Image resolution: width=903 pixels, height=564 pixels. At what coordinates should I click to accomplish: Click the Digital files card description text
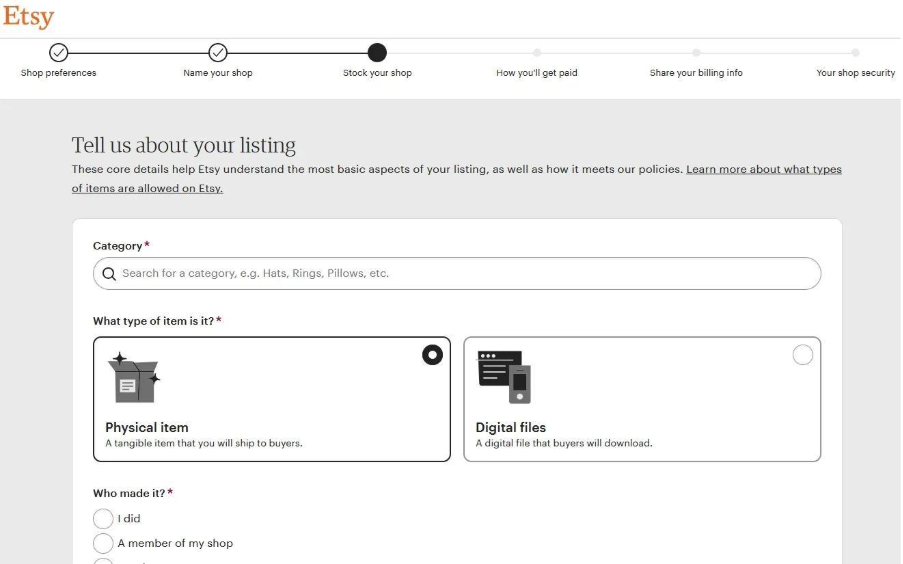tap(563, 443)
